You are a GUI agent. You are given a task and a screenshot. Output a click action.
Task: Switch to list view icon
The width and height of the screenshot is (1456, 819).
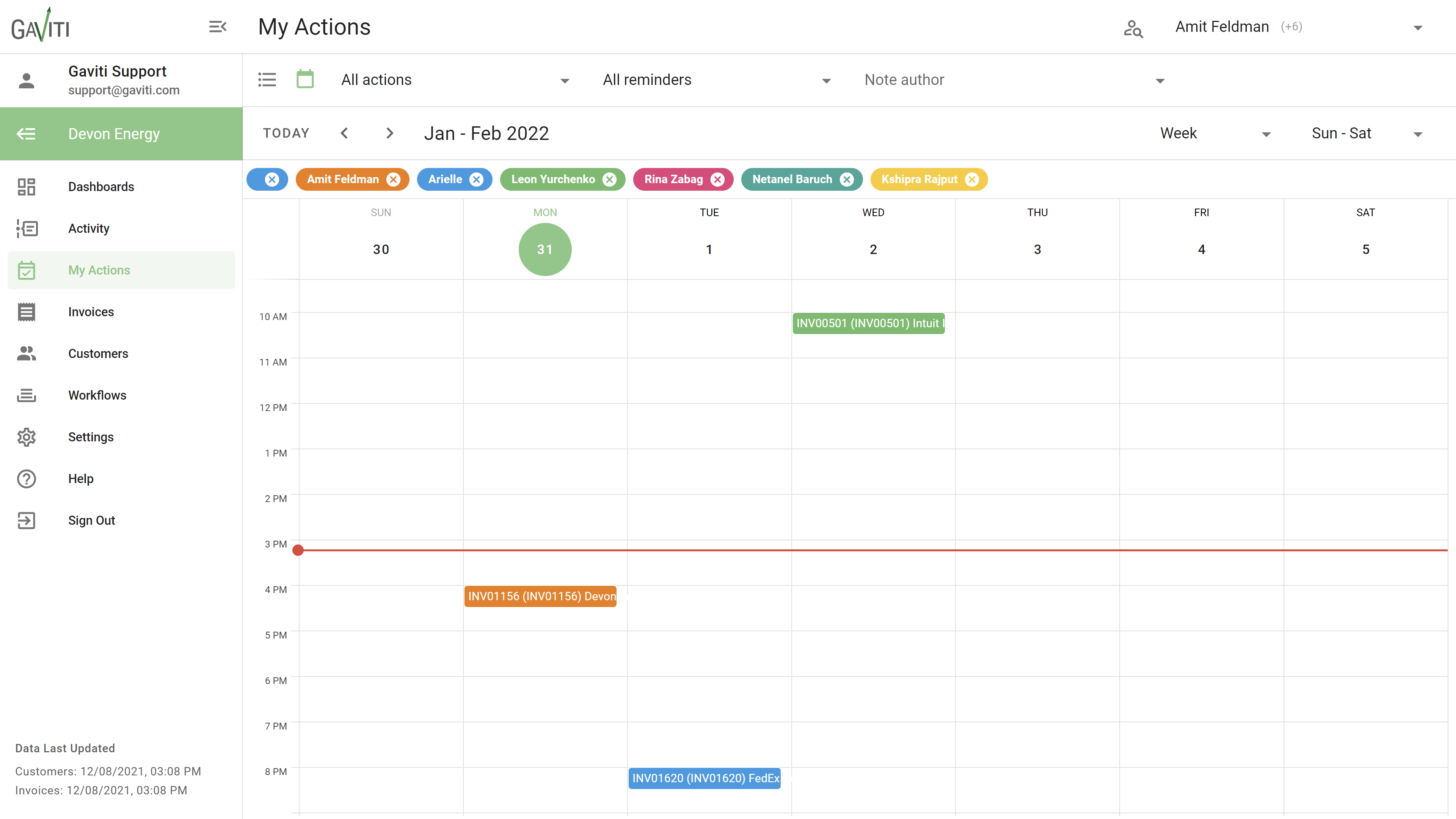pyautogui.click(x=267, y=80)
